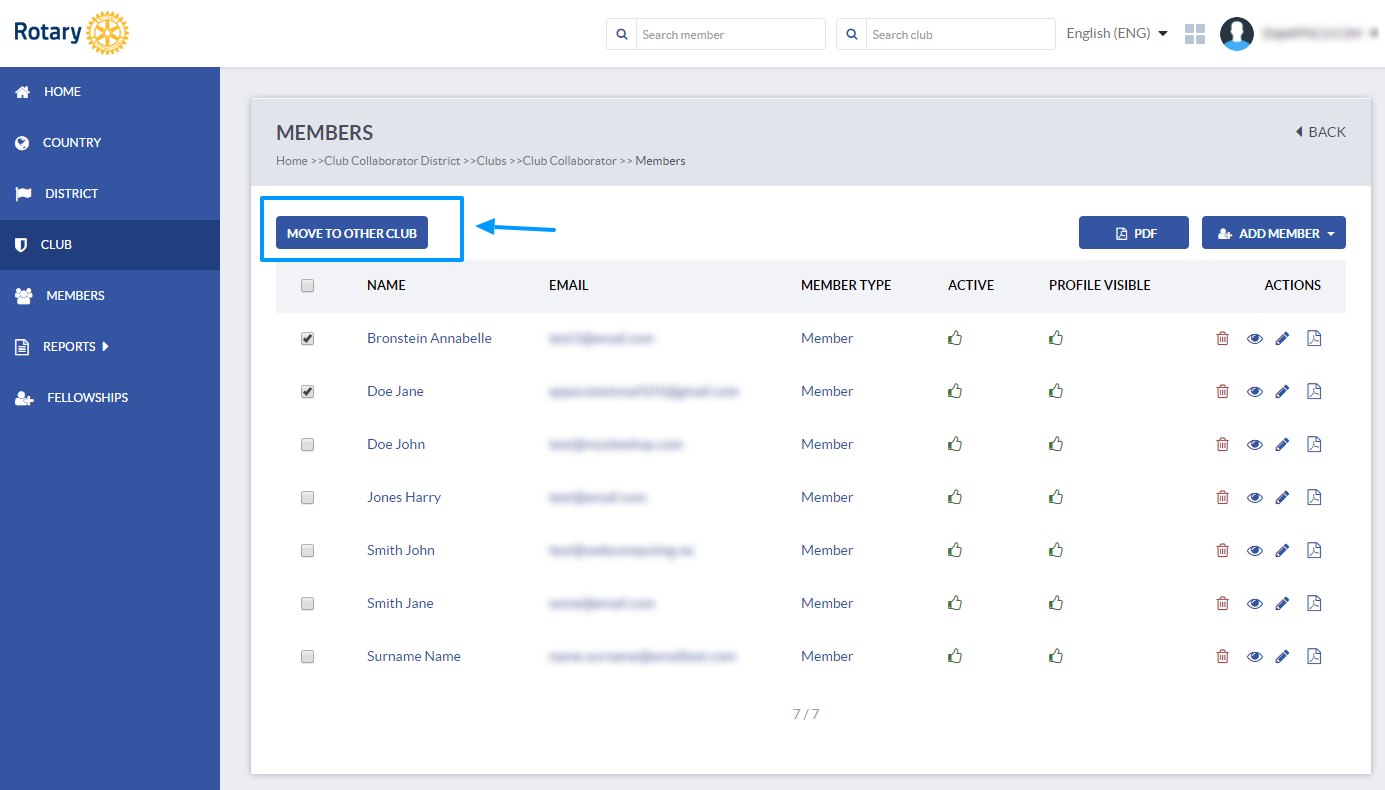Open the Home breadcrumb link
Screen dimensions: 1385x790
point(292,161)
